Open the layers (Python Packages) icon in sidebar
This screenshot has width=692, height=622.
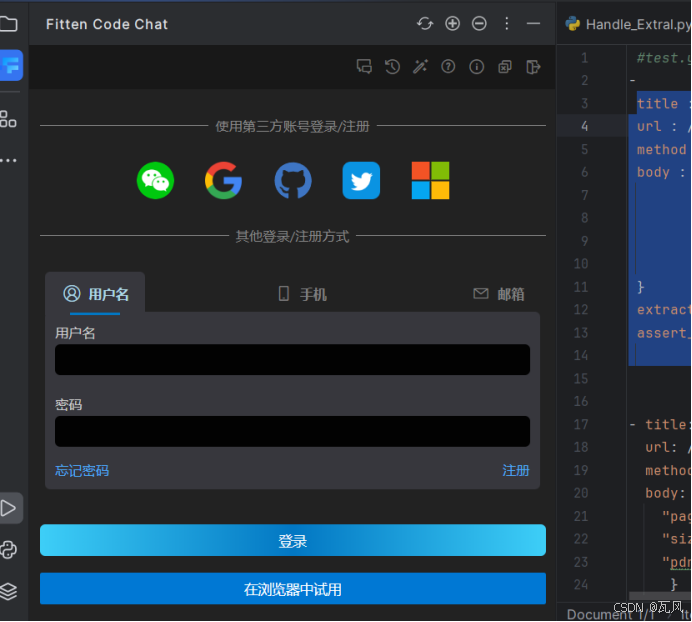tap(8, 591)
